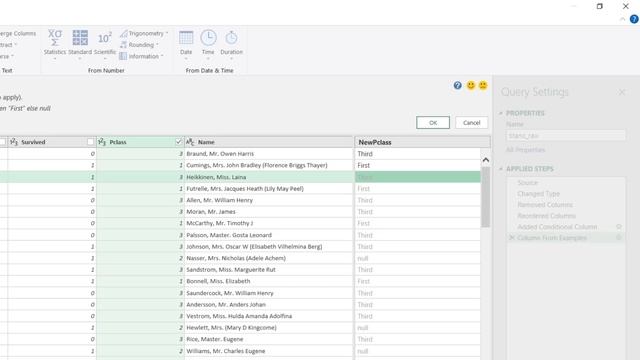Click the name Moran, Mr. James
Viewport: 640px width, 360px height.
[211, 212]
